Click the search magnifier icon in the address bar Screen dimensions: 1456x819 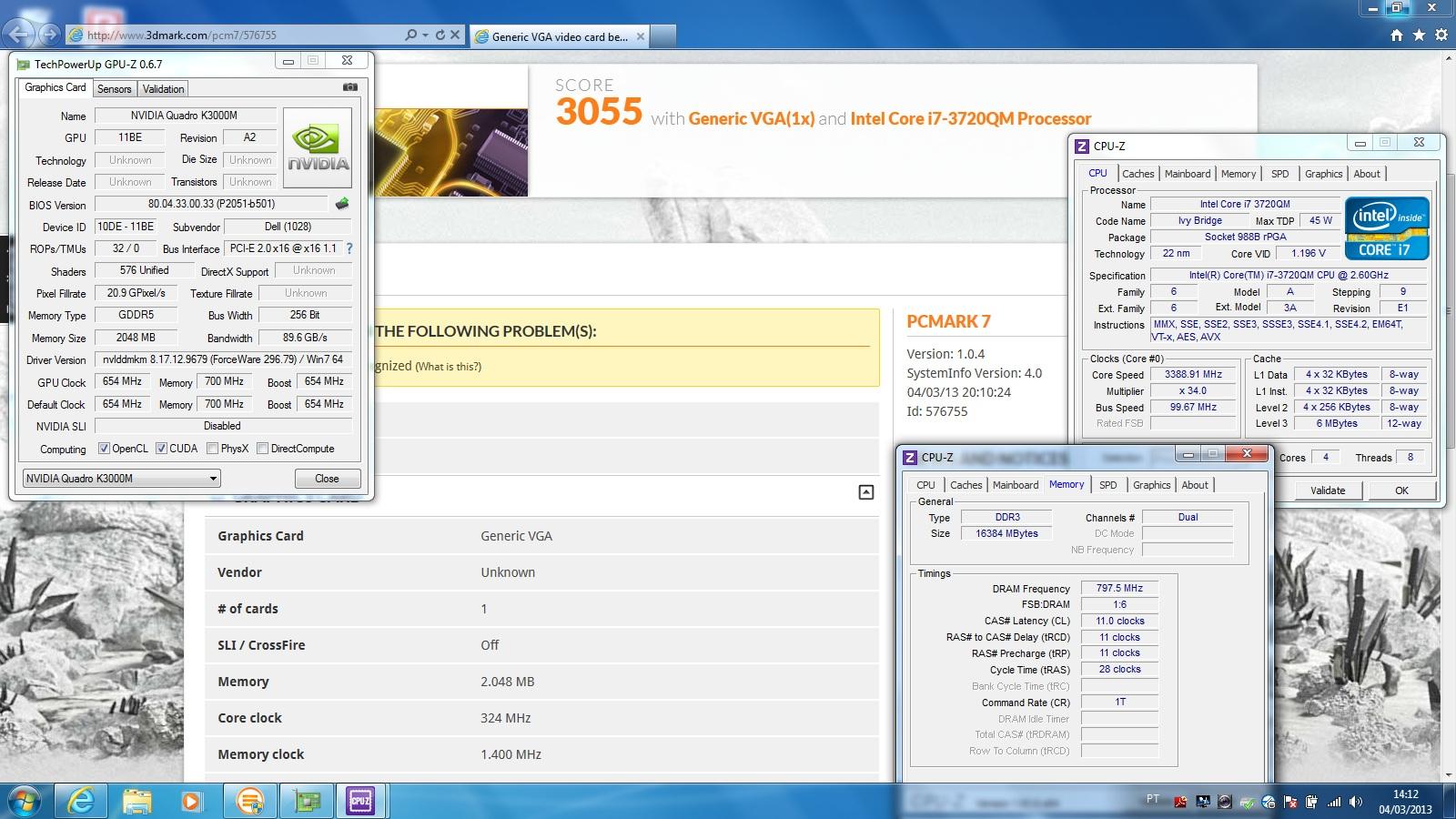410,35
